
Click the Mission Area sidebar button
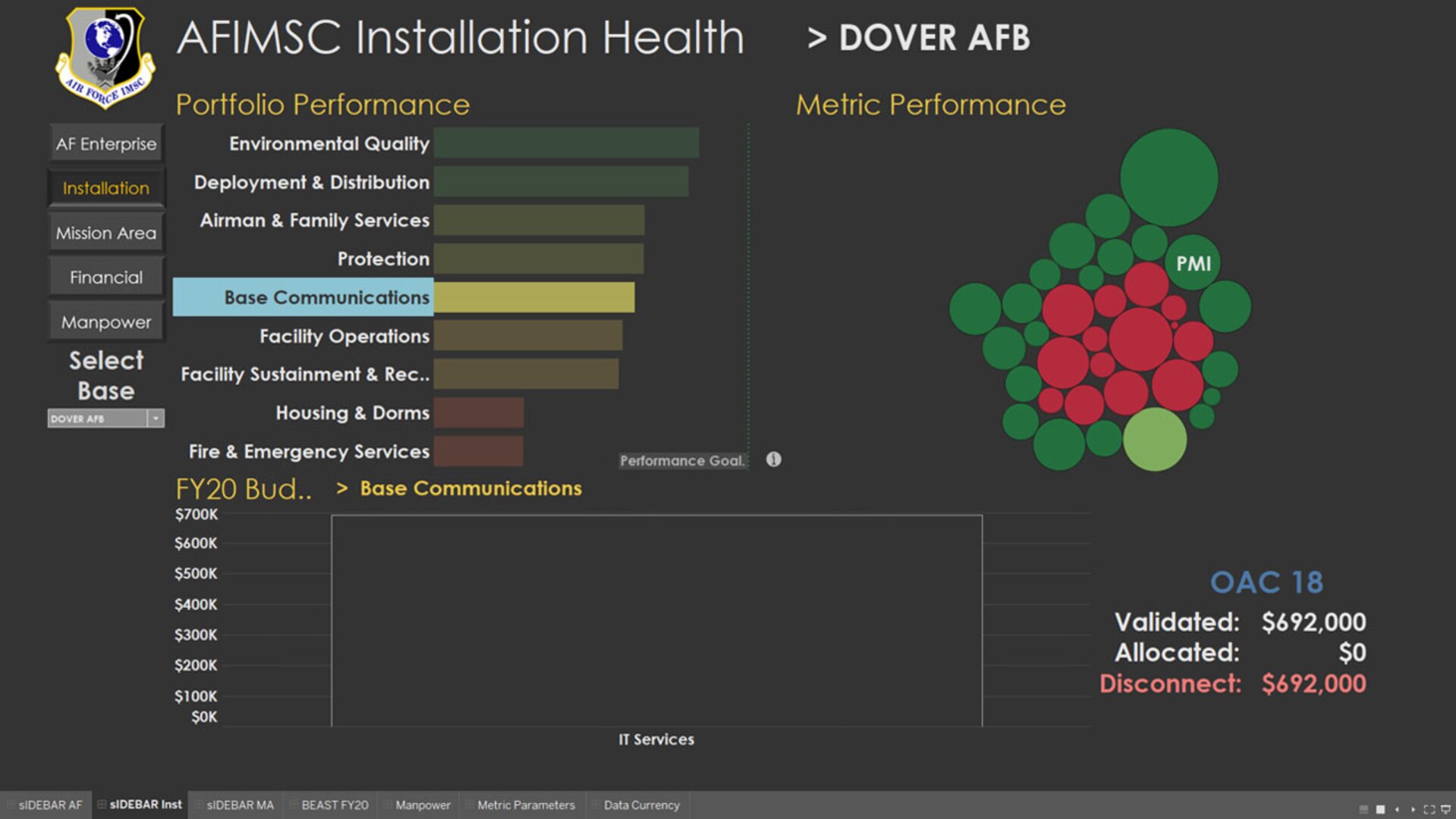click(x=105, y=232)
